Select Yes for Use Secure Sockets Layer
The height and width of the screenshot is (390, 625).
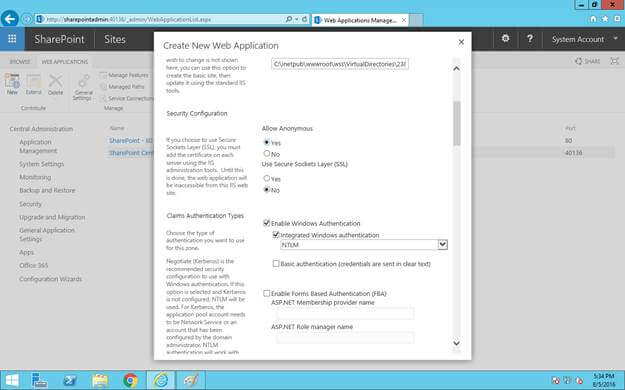[267, 178]
